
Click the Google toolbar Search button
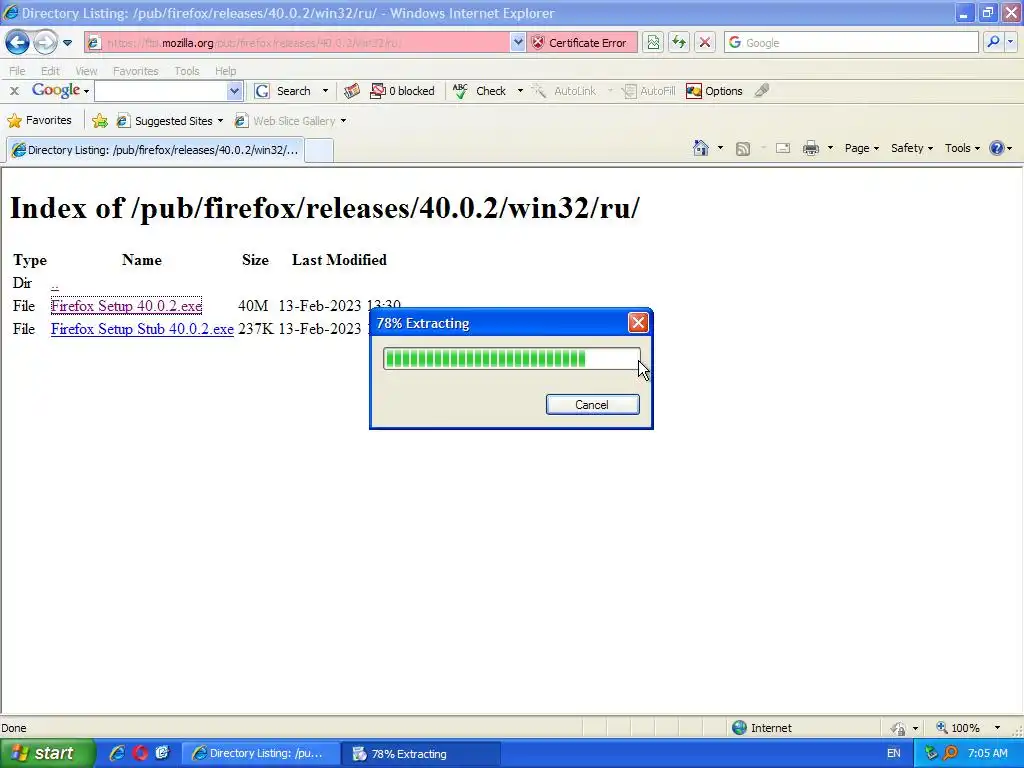pos(283,91)
